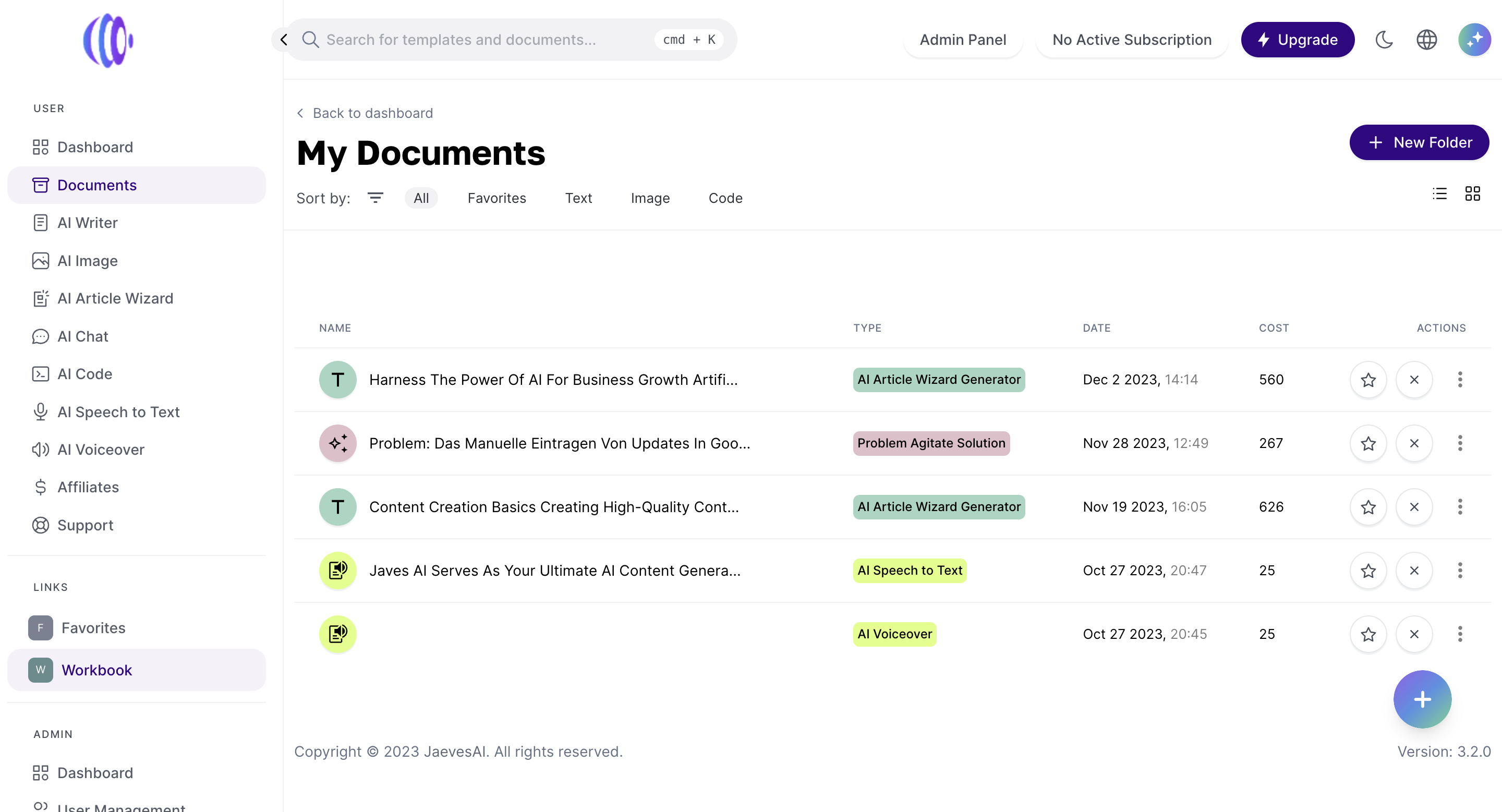Open more options for Content Creation Basics
This screenshot has height=812, width=1502.
click(x=1460, y=506)
